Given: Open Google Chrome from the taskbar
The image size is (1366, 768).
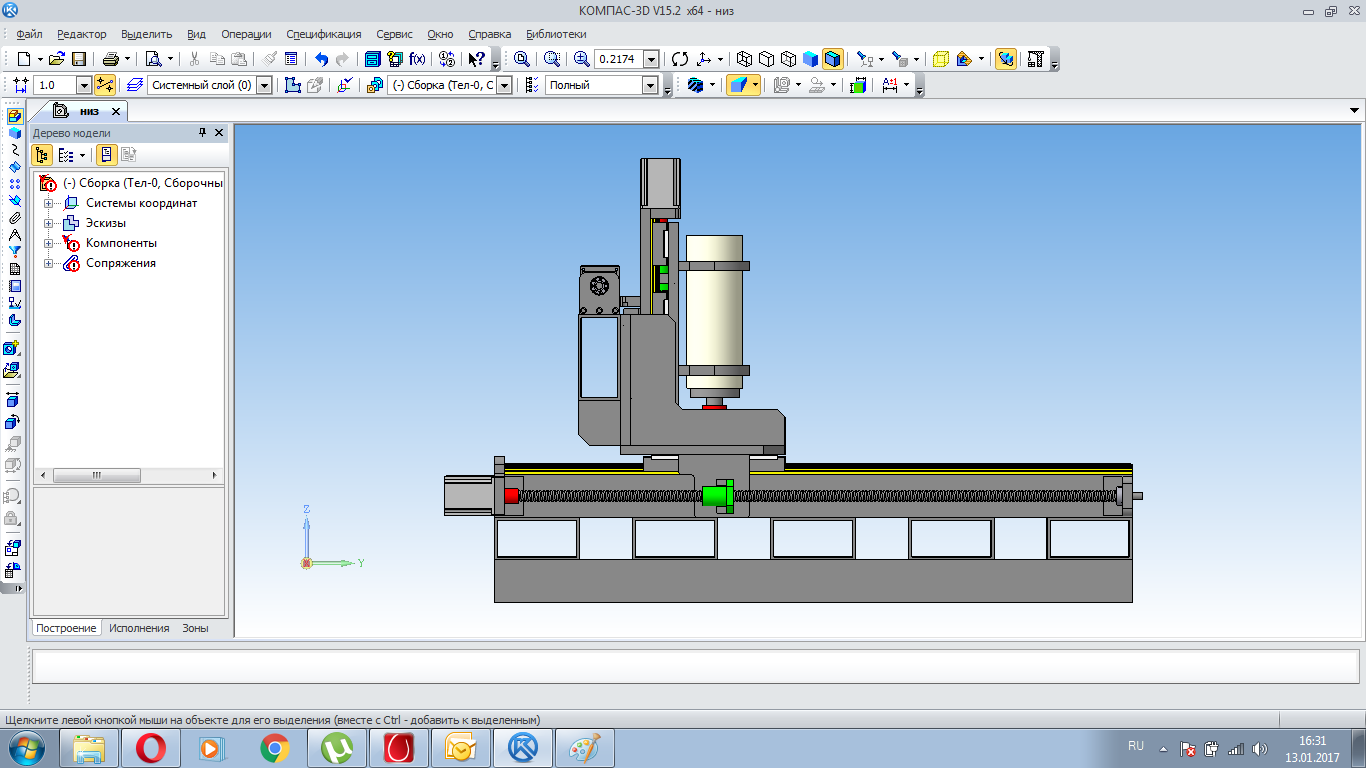Looking at the screenshot, I should coord(275,747).
